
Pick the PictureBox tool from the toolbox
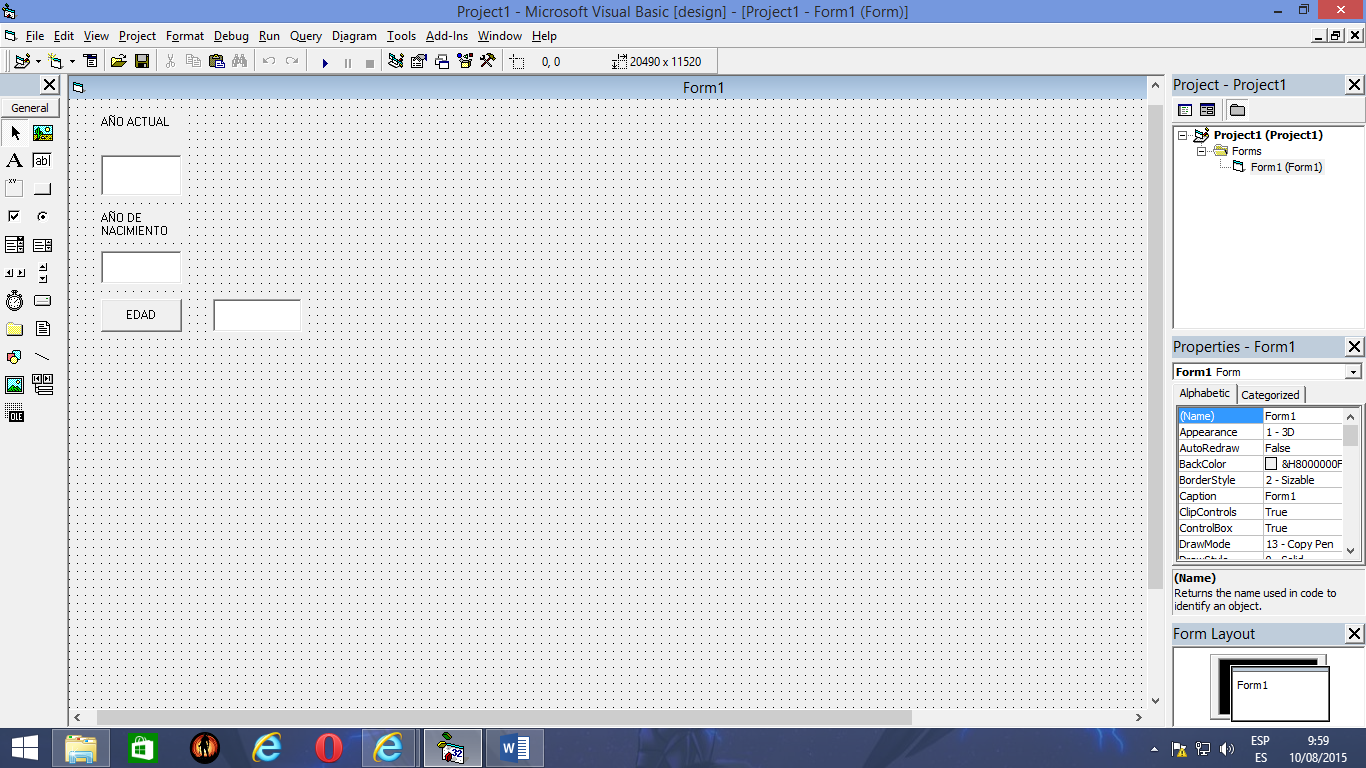point(41,132)
